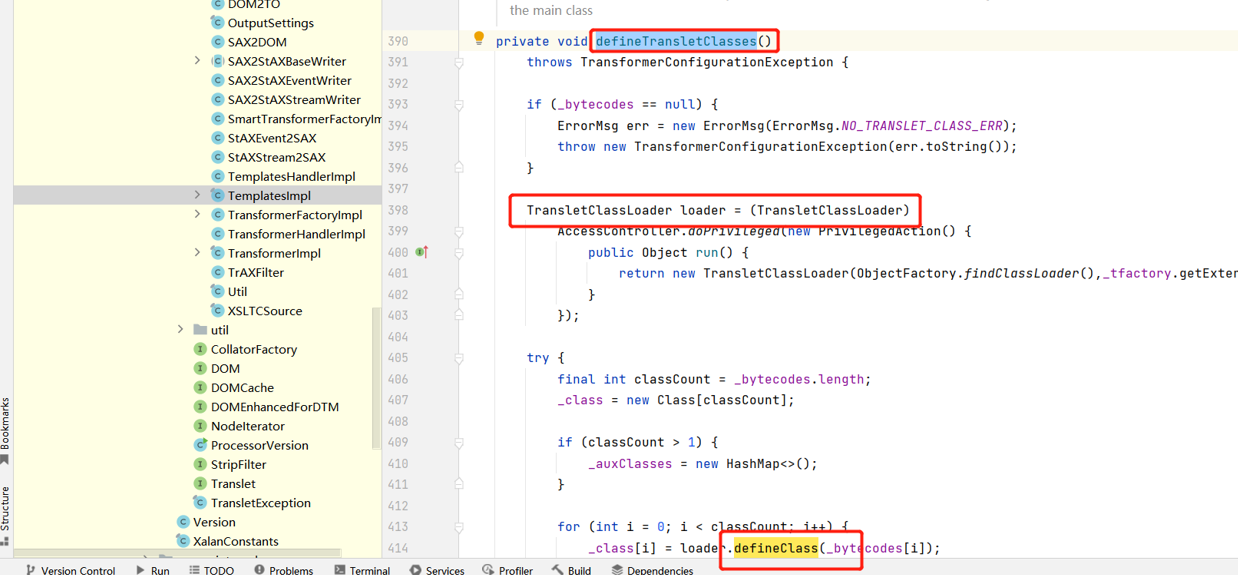The height and width of the screenshot is (575, 1238).
Task: Select the DOMEnhancedForDTM file in the tree
Action: 274,407
